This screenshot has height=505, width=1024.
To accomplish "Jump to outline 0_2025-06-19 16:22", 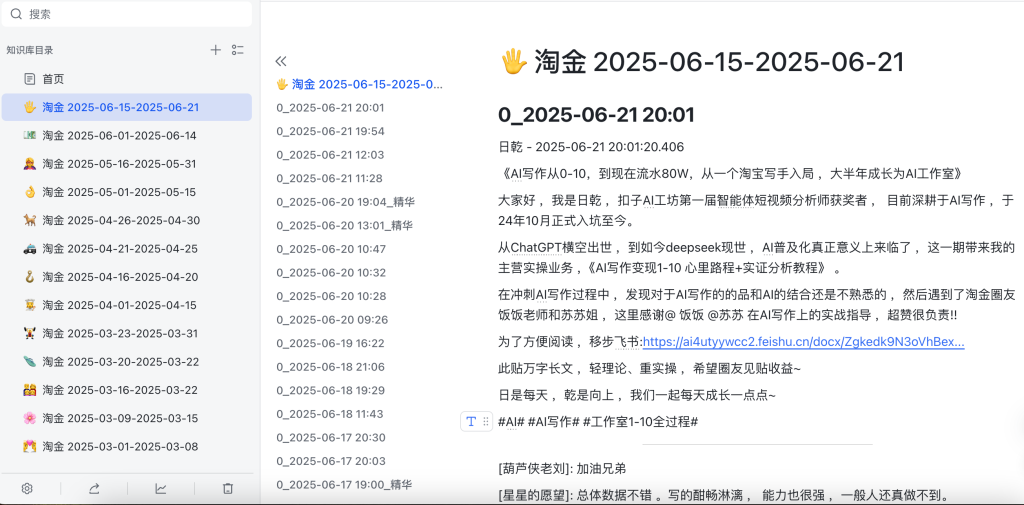I will pos(330,343).
